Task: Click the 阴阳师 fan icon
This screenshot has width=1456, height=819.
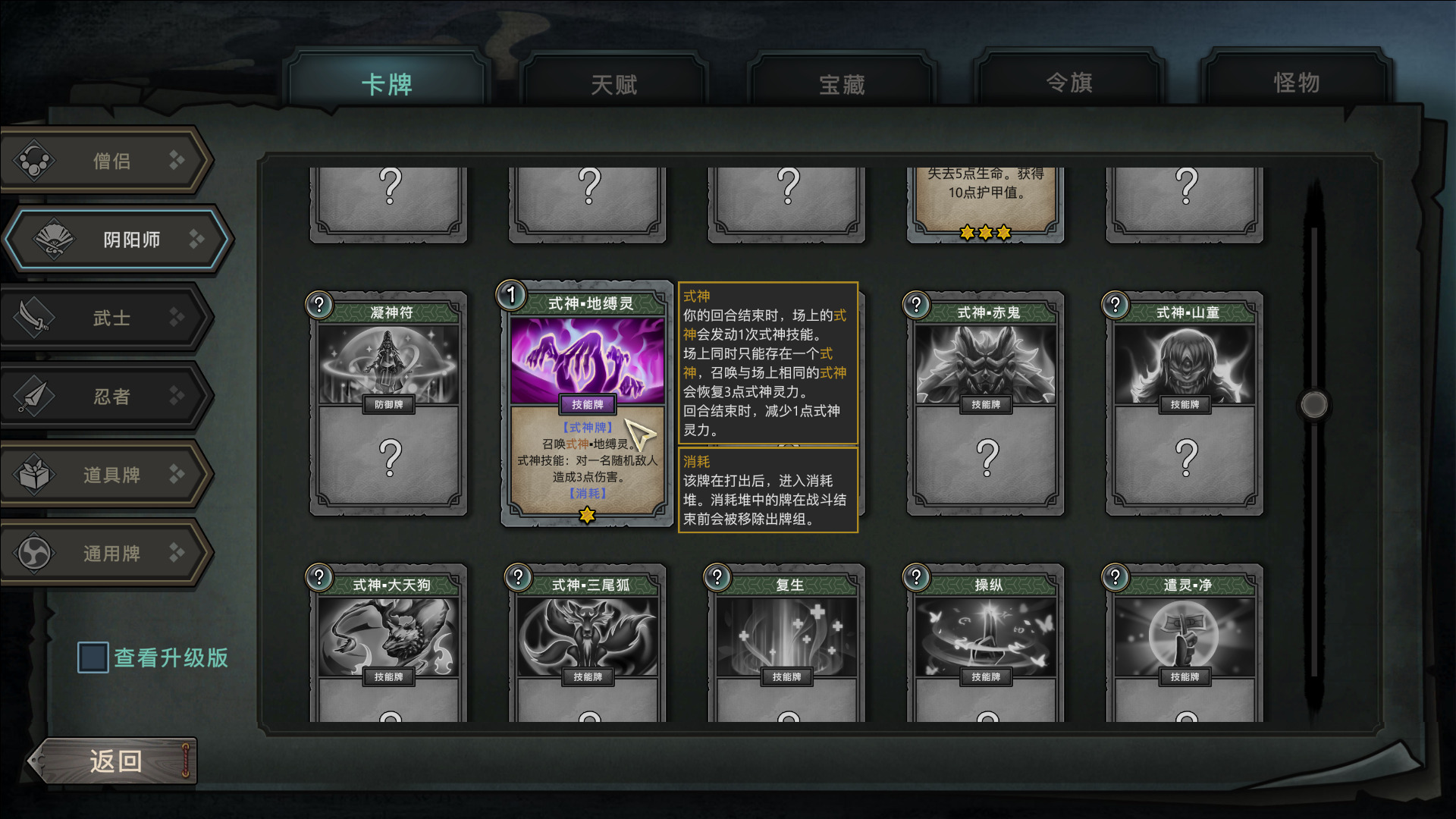Action: click(53, 240)
